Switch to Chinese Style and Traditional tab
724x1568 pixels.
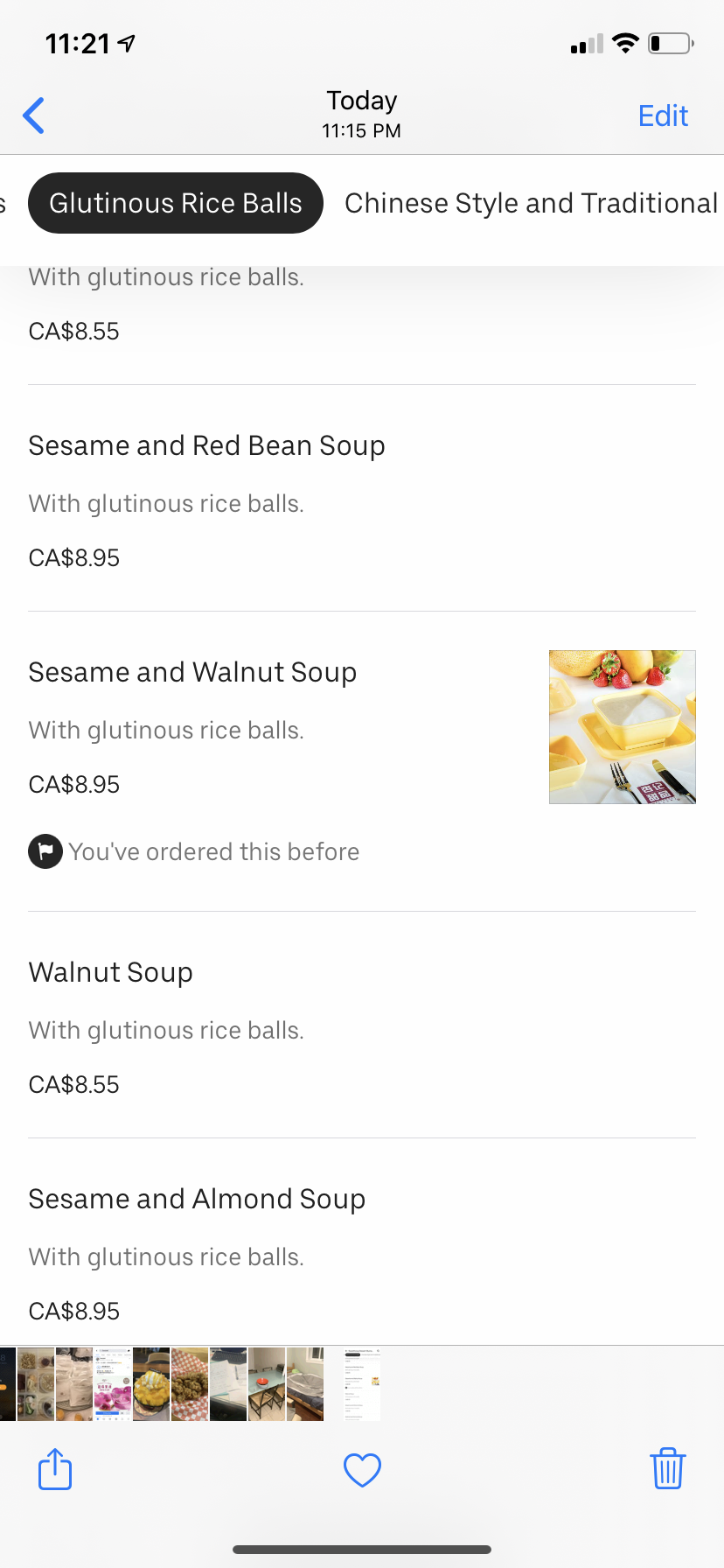coord(531,203)
